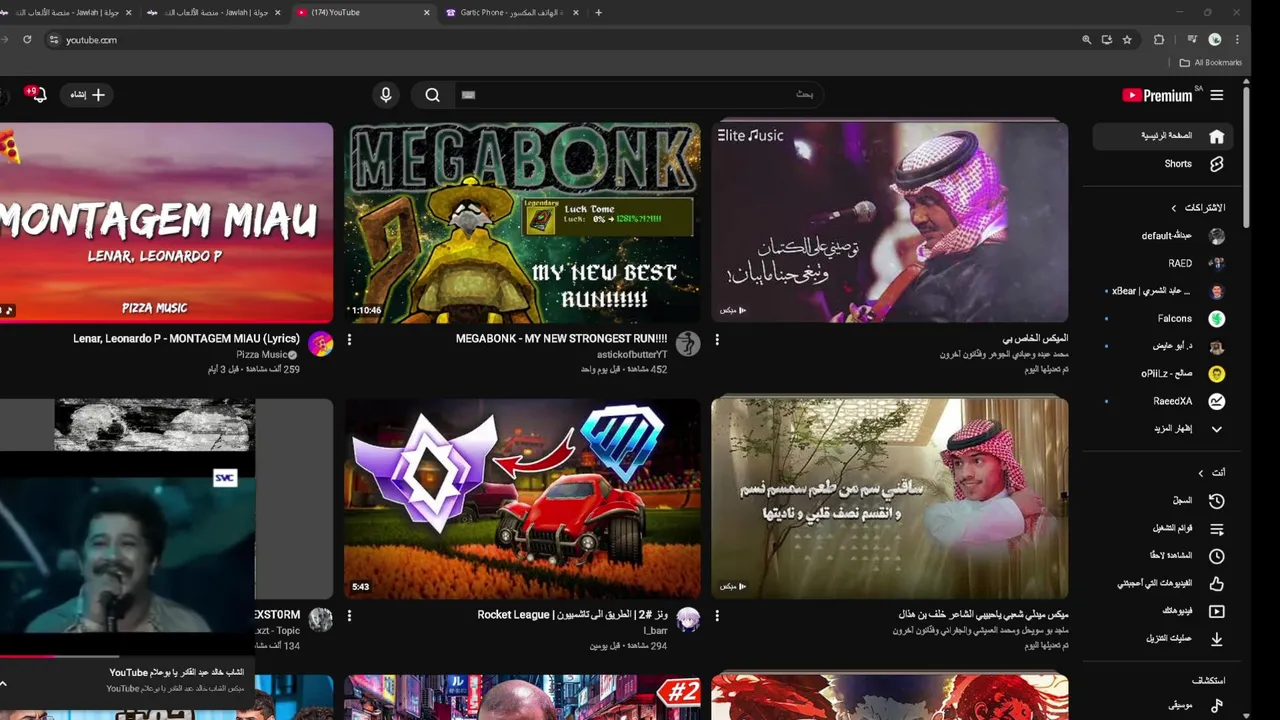This screenshot has width=1280, height=720.
Task: Open Chrome extensions puzzle icon
Action: (x=1159, y=40)
